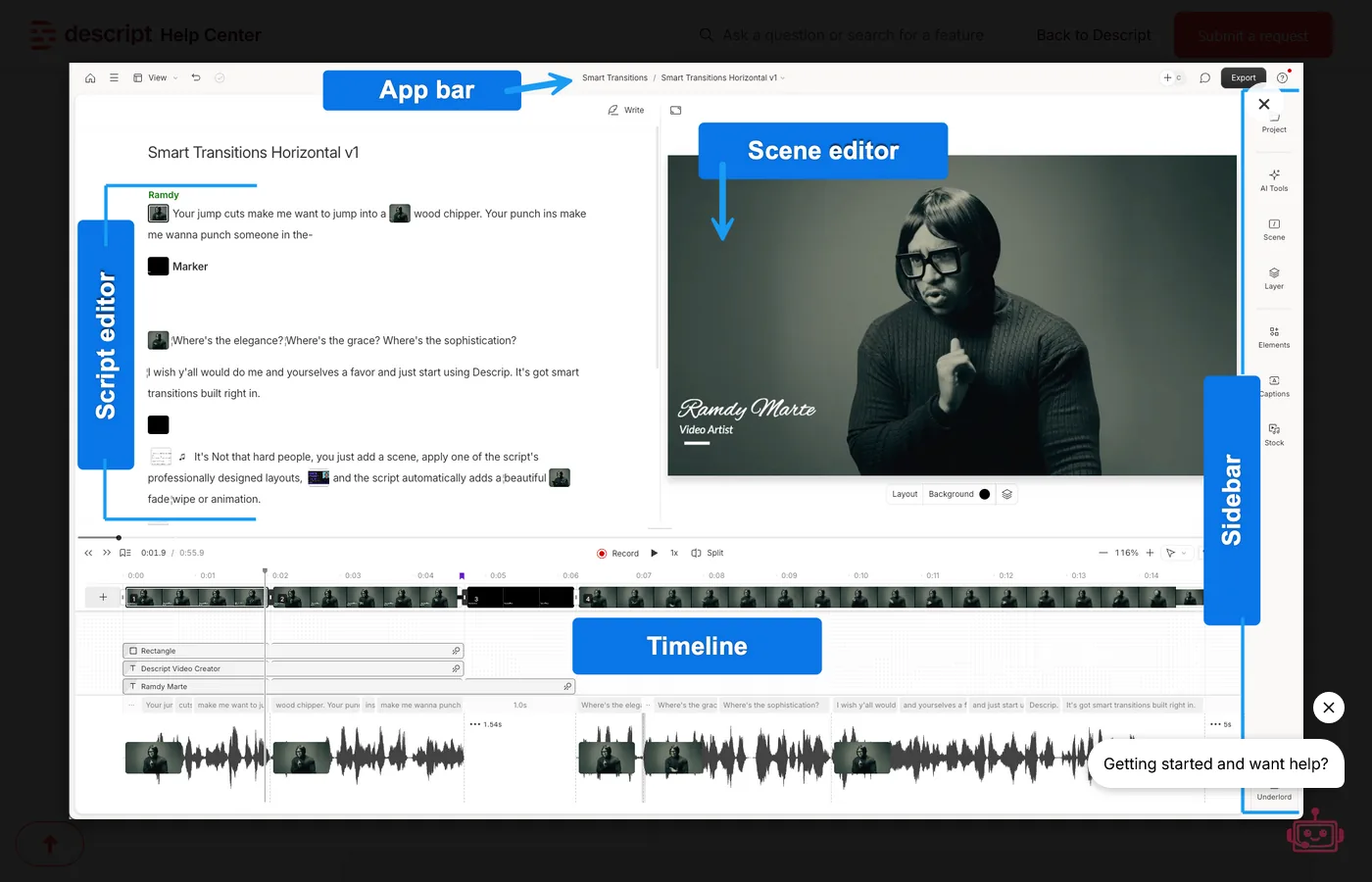This screenshot has width=1372, height=882.
Task: Select the Ramdy Marte text layer track
Action: pos(349,686)
